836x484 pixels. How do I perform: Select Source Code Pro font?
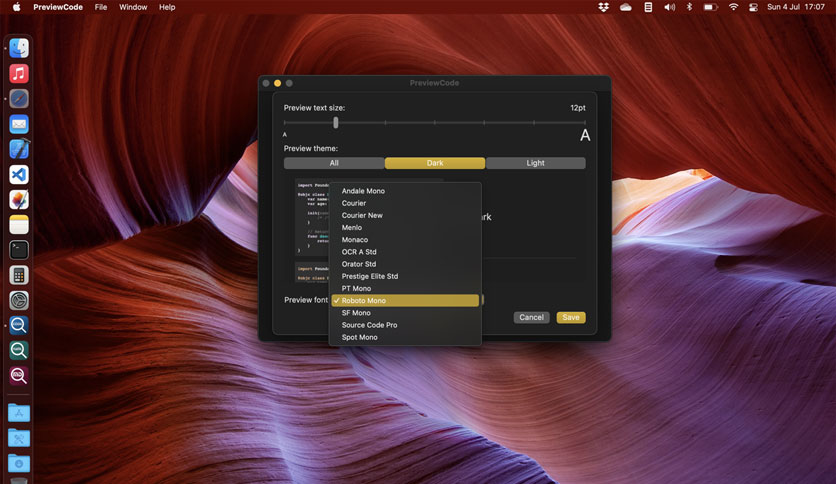pyautogui.click(x=405, y=325)
